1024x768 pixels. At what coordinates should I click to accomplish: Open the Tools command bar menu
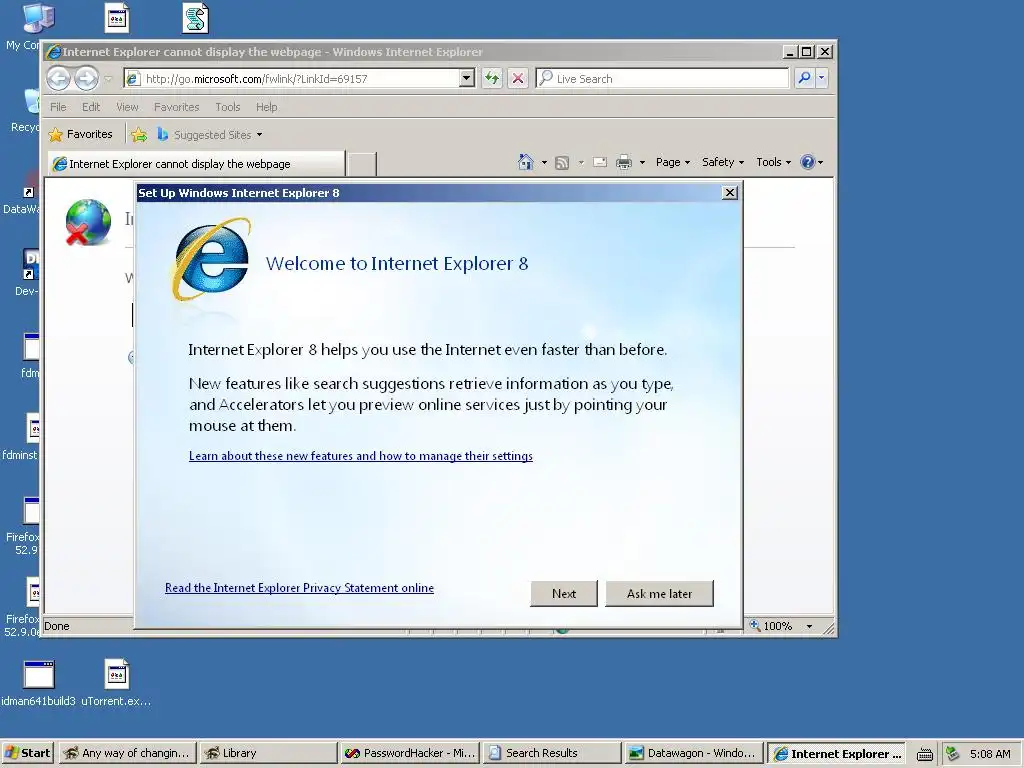773,163
